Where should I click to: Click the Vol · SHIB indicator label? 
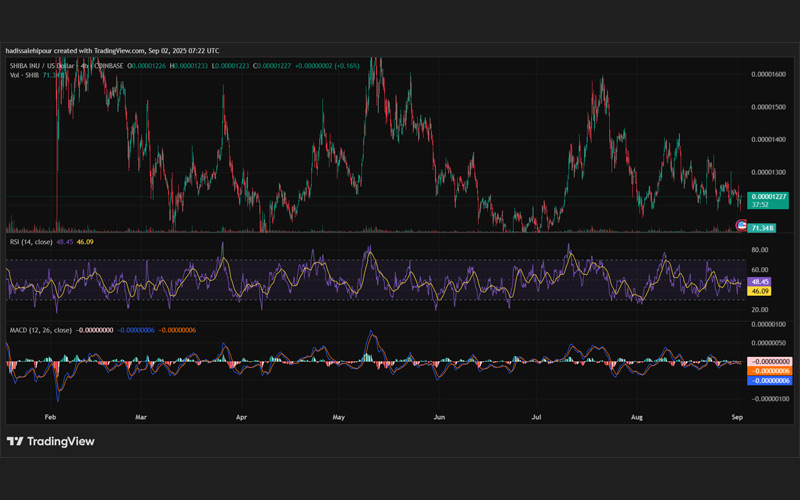coord(24,75)
